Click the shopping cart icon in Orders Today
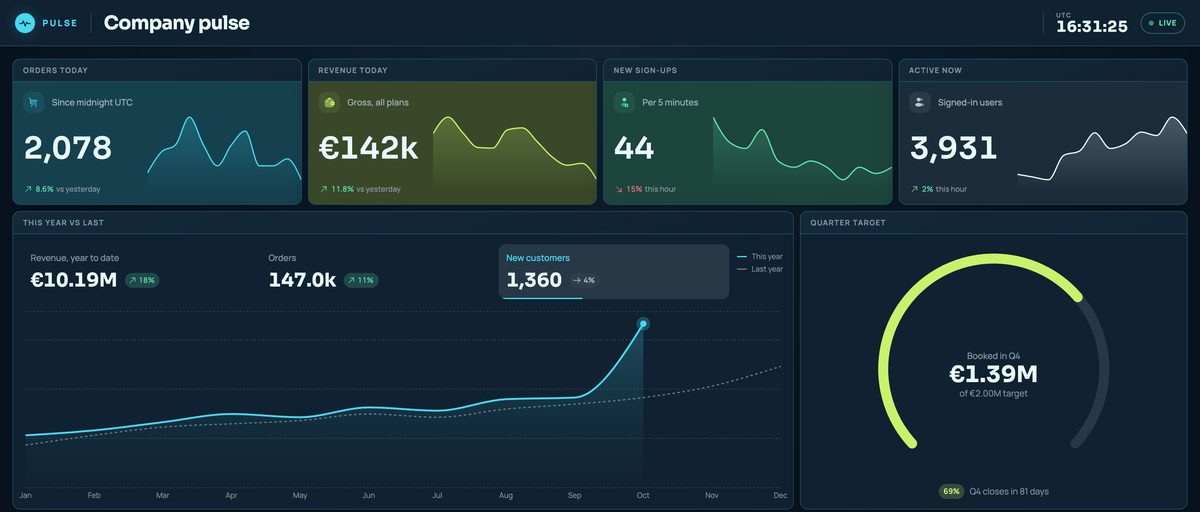 [x=33, y=102]
